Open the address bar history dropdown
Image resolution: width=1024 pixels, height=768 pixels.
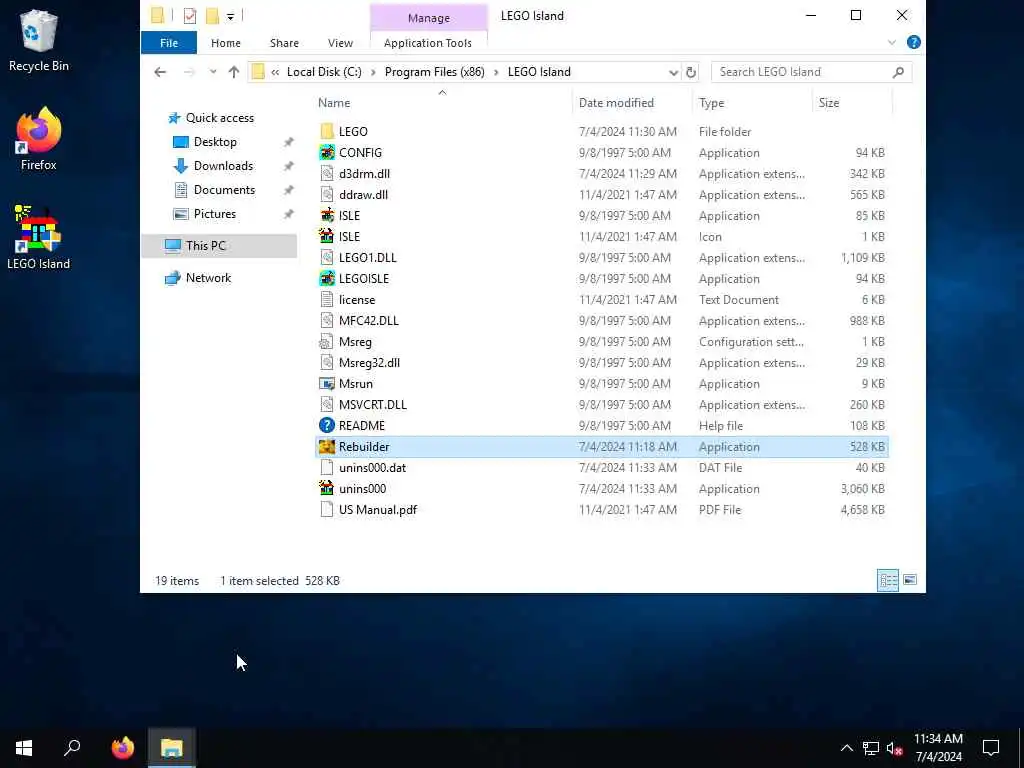(x=673, y=72)
